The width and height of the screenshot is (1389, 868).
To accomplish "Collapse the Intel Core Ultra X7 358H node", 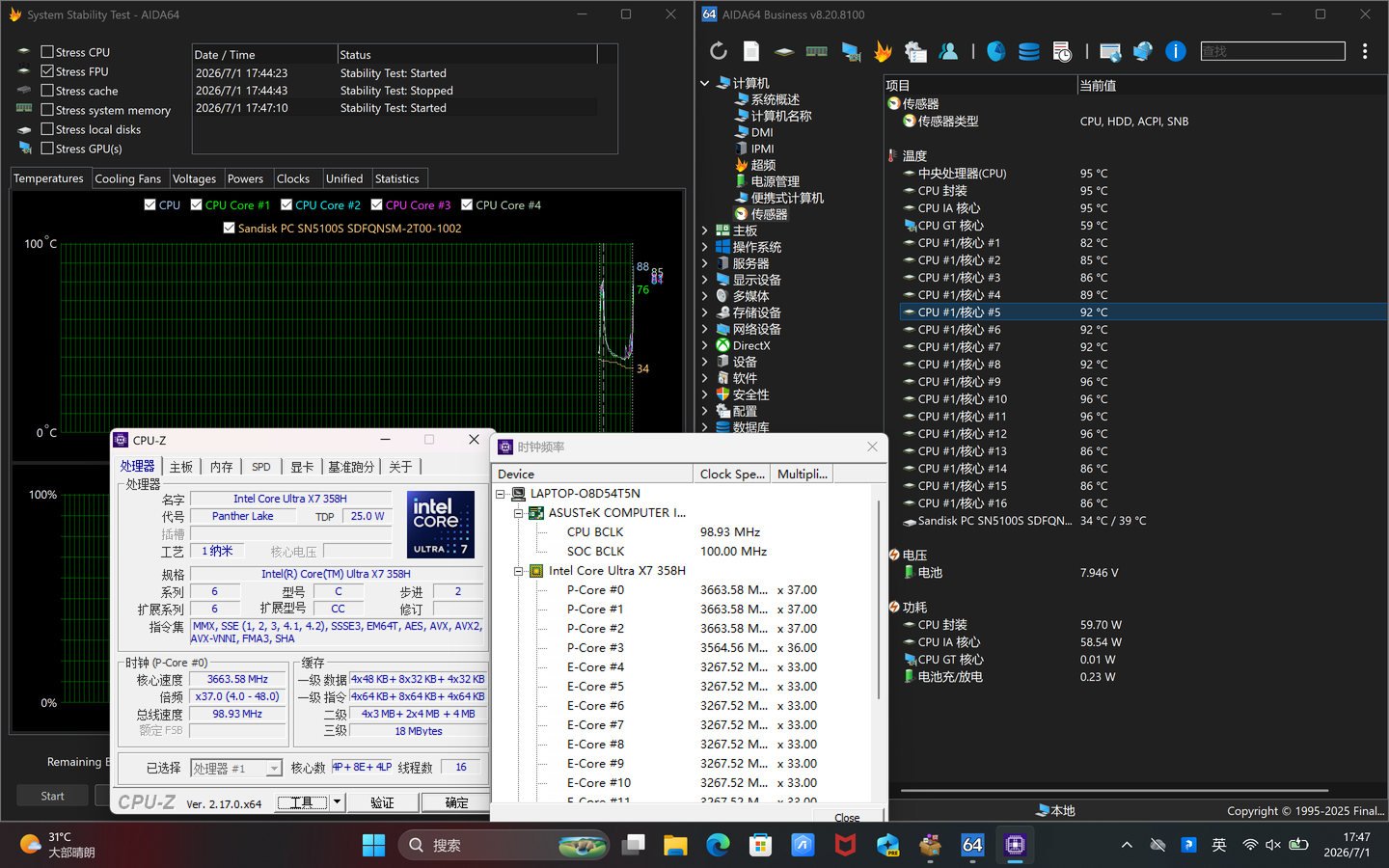I will (519, 571).
